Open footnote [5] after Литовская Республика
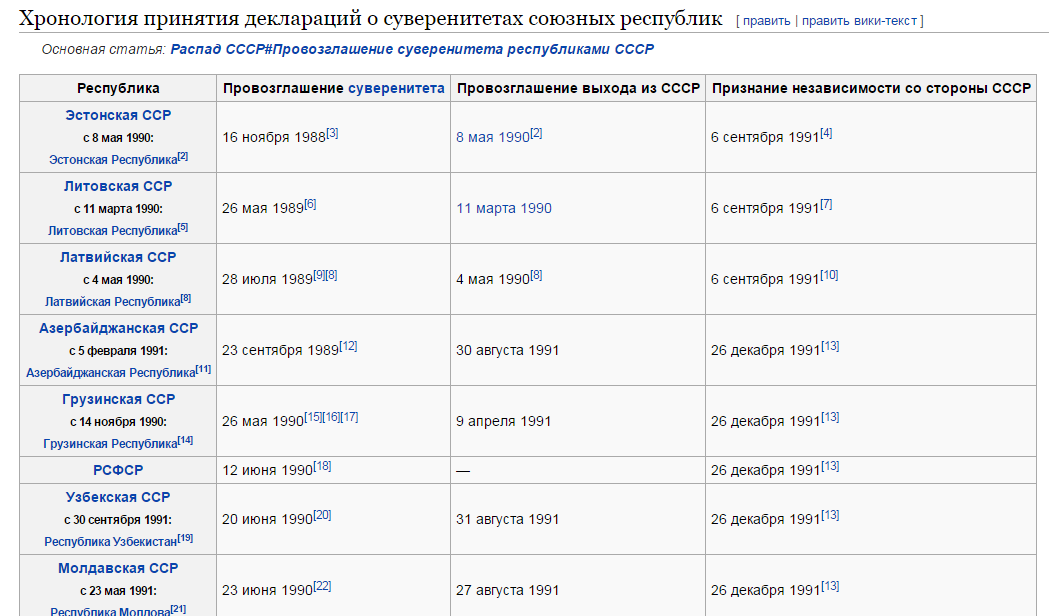 [183, 227]
